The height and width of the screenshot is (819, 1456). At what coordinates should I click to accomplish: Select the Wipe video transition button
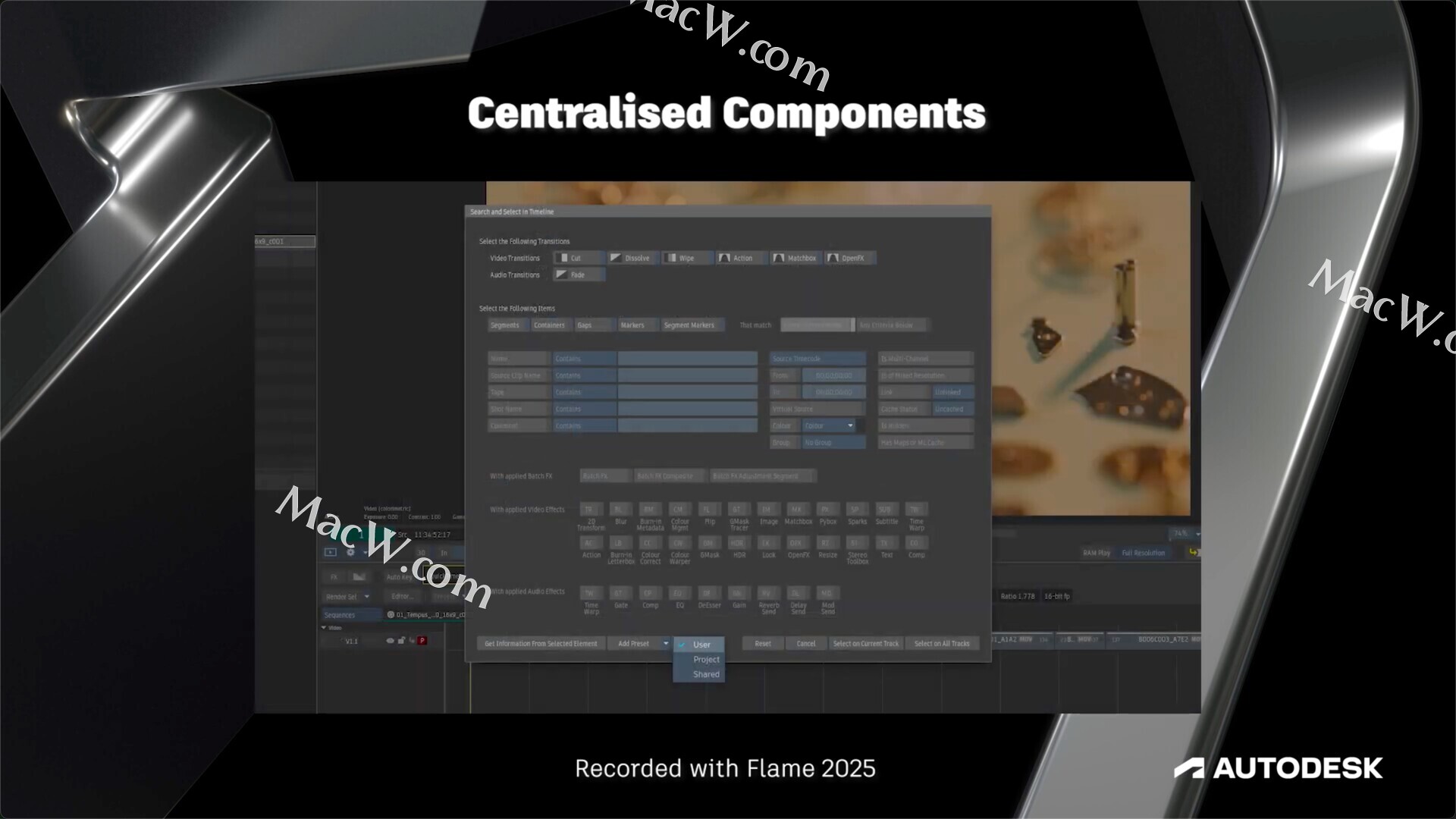[x=688, y=258]
